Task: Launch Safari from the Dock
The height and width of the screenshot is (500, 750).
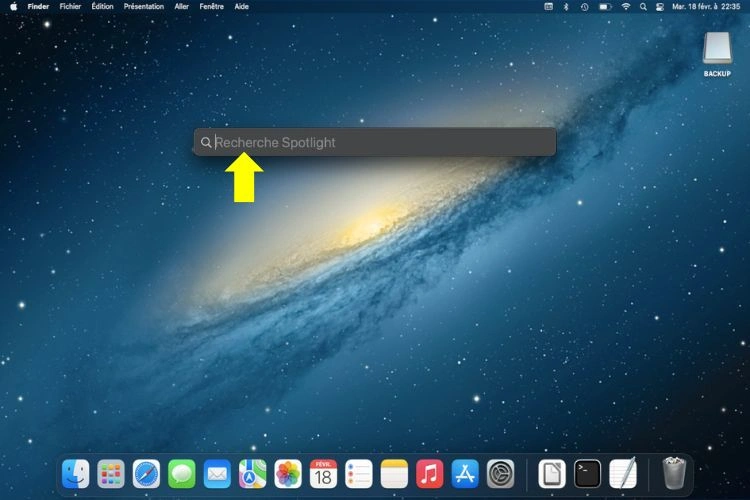Action: click(x=146, y=474)
